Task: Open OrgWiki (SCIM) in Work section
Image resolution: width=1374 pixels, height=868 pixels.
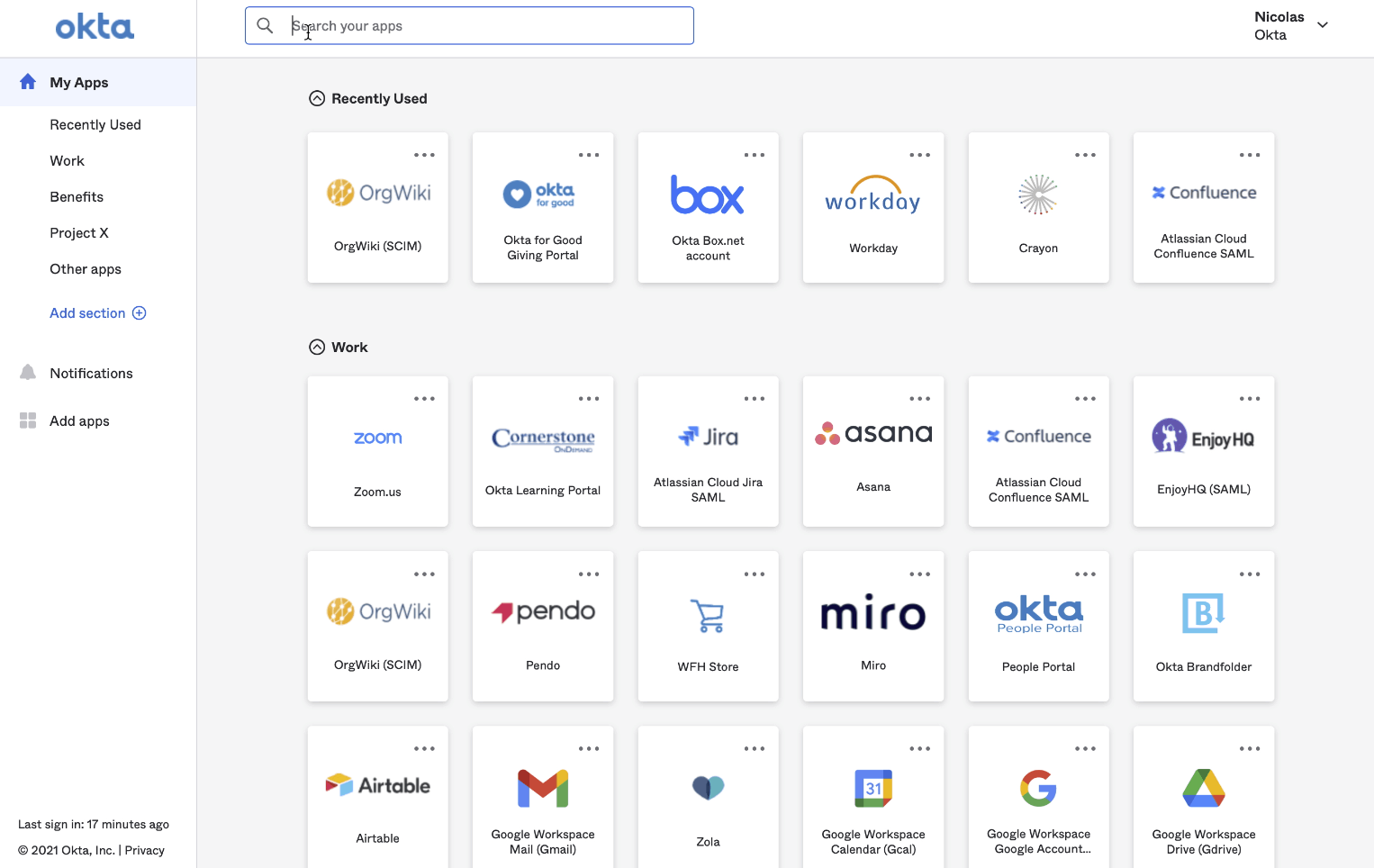Action: (377, 626)
